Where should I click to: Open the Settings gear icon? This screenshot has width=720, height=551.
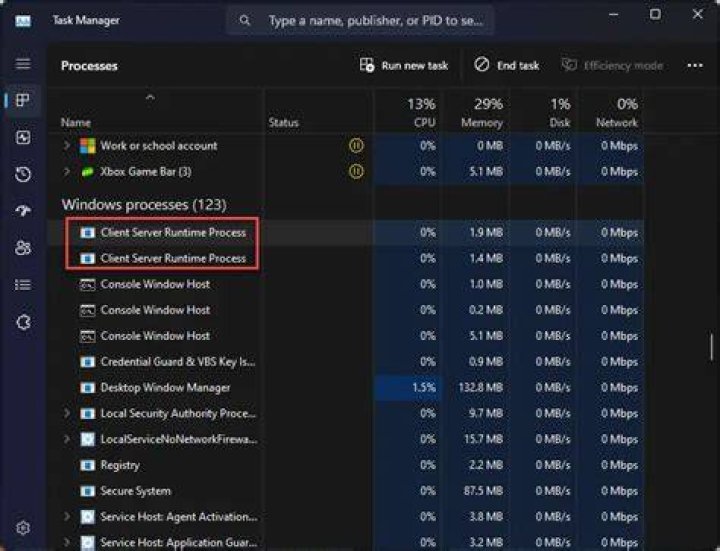[23, 528]
